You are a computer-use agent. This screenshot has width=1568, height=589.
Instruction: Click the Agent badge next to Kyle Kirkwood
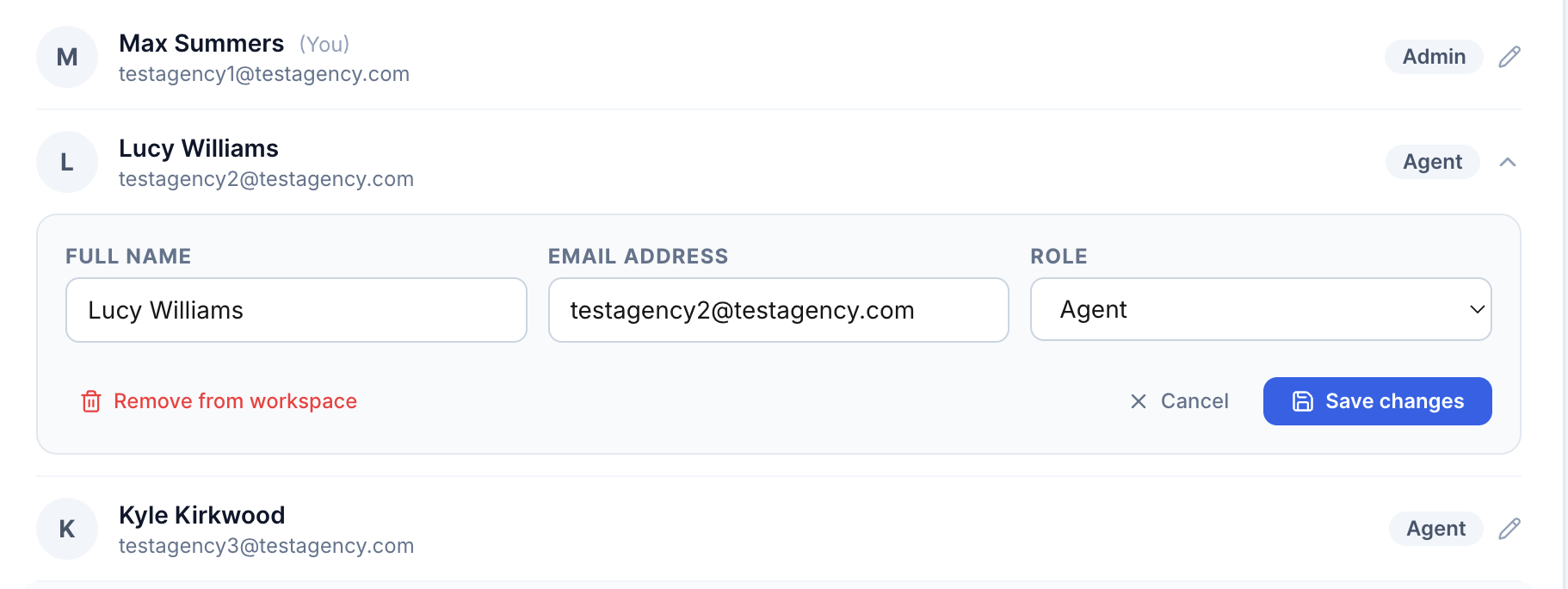coord(1435,529)
